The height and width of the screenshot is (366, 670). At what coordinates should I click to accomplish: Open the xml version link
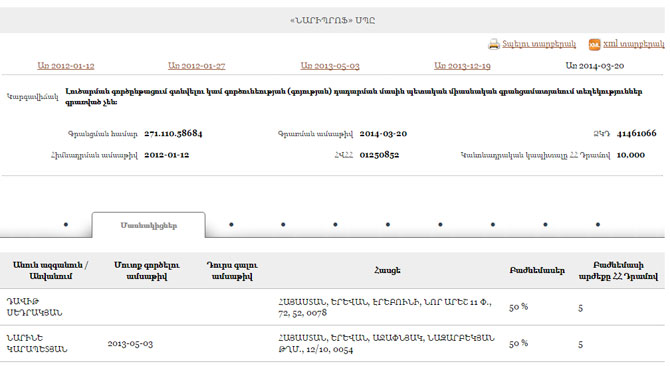634,44
